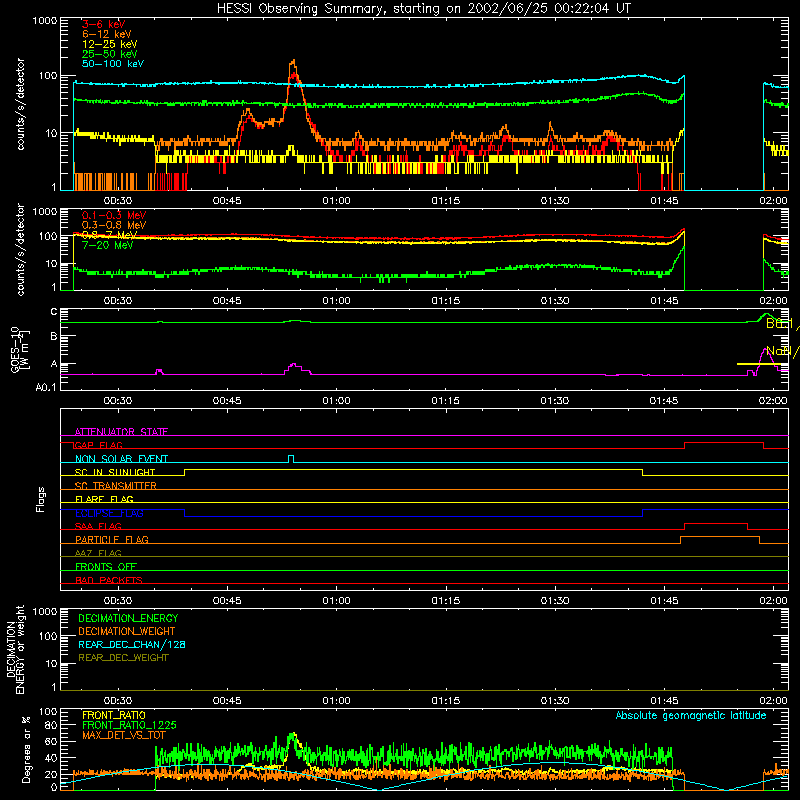Image resolution: width=800 pixels, height=800 pixels.
Task: Select the FLARE_FLAG label
Action: click(104, 499)
